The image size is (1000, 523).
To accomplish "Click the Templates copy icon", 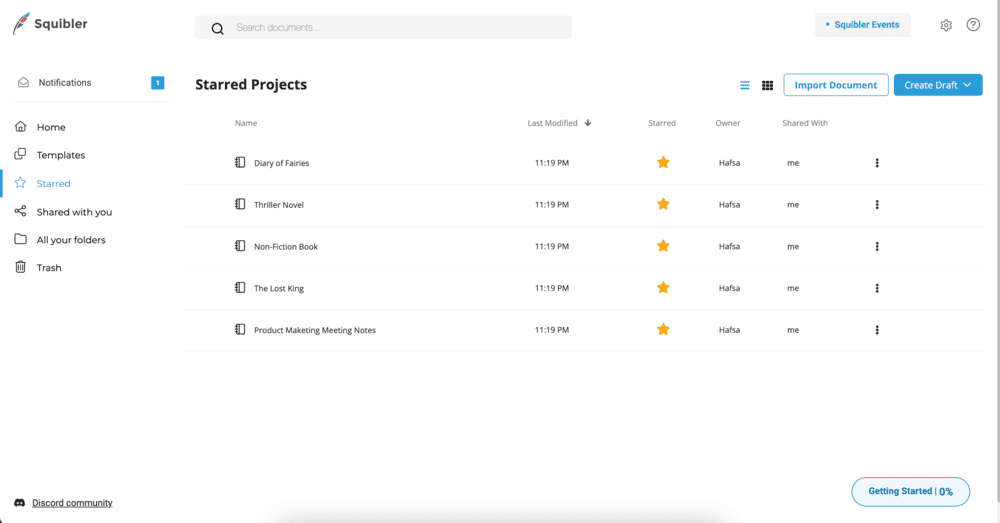I will coord(20,154).
